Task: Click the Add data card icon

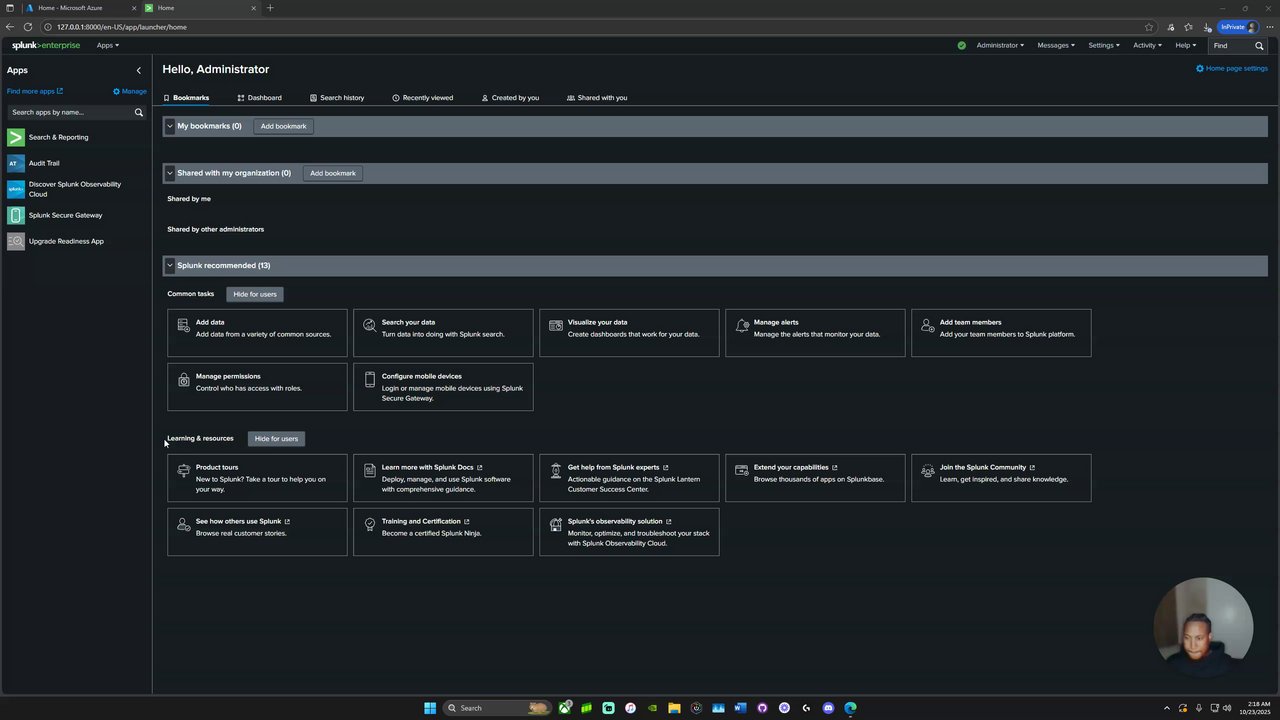Action: coord(183,325)
